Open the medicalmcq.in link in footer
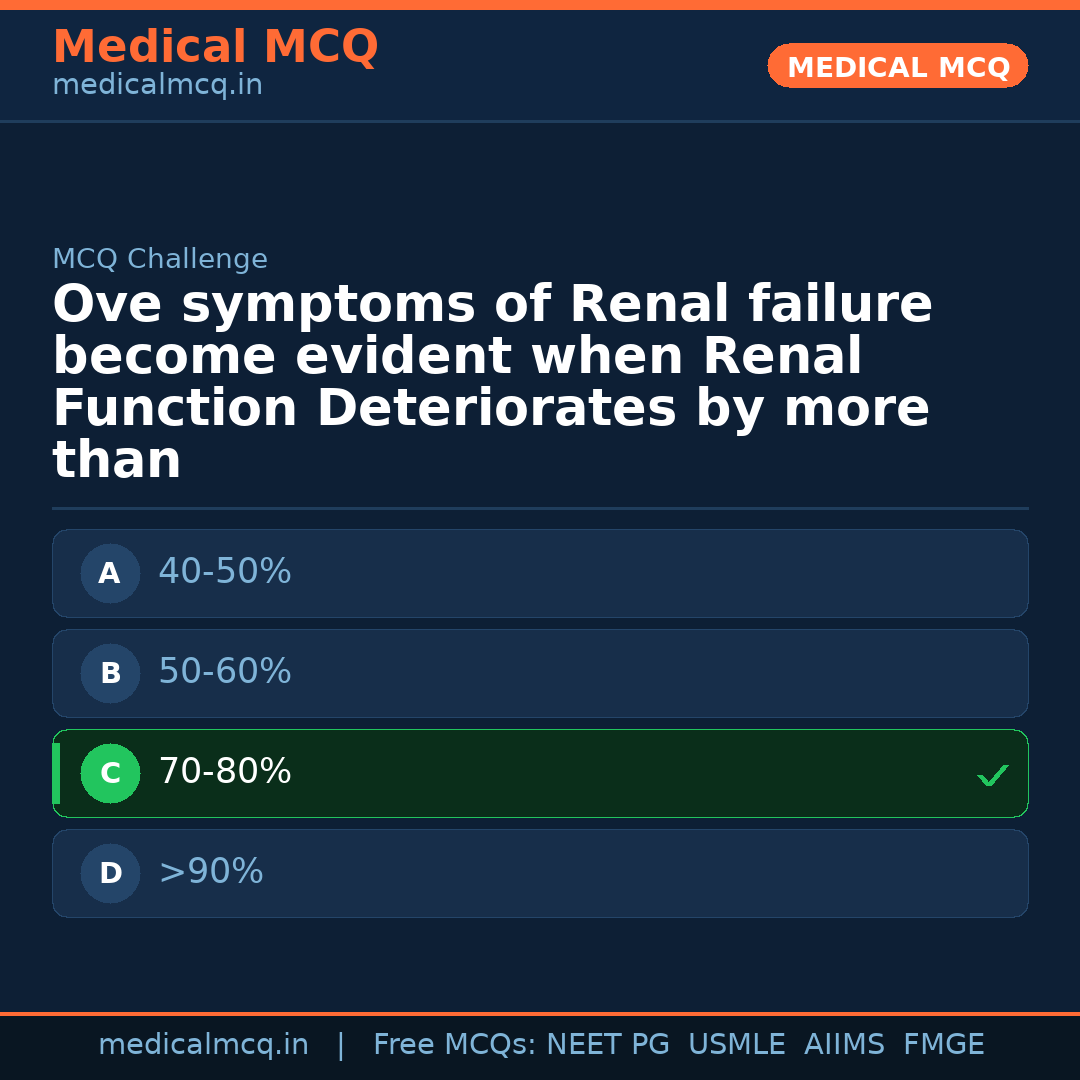 (203, 1045)
